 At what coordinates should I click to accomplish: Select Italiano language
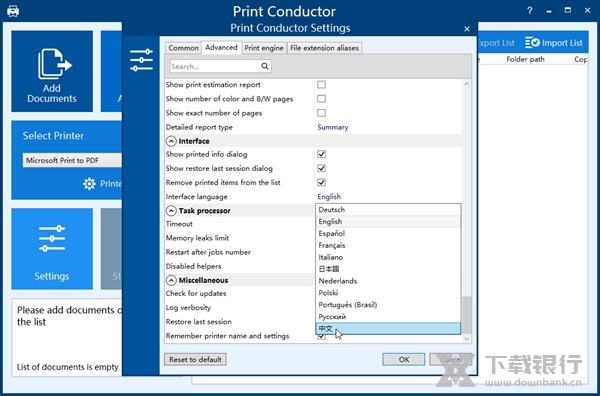388,257
